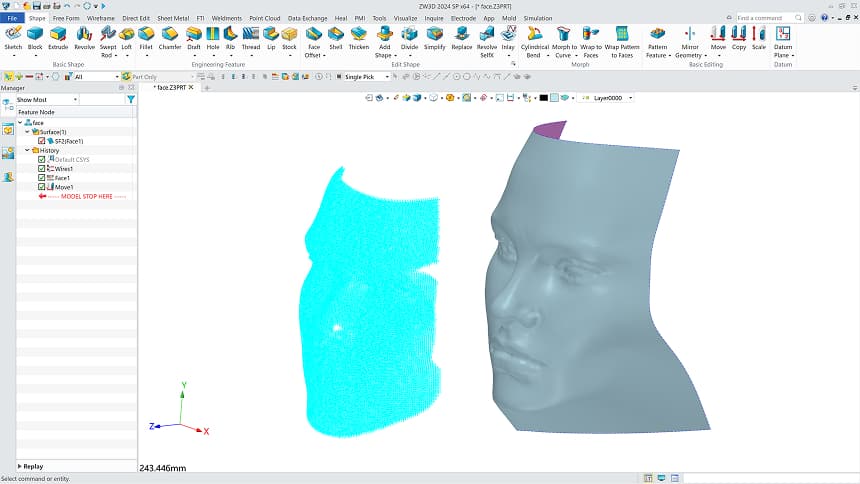
Task: Click the Revolve tool icon
Action: [85, 38]
